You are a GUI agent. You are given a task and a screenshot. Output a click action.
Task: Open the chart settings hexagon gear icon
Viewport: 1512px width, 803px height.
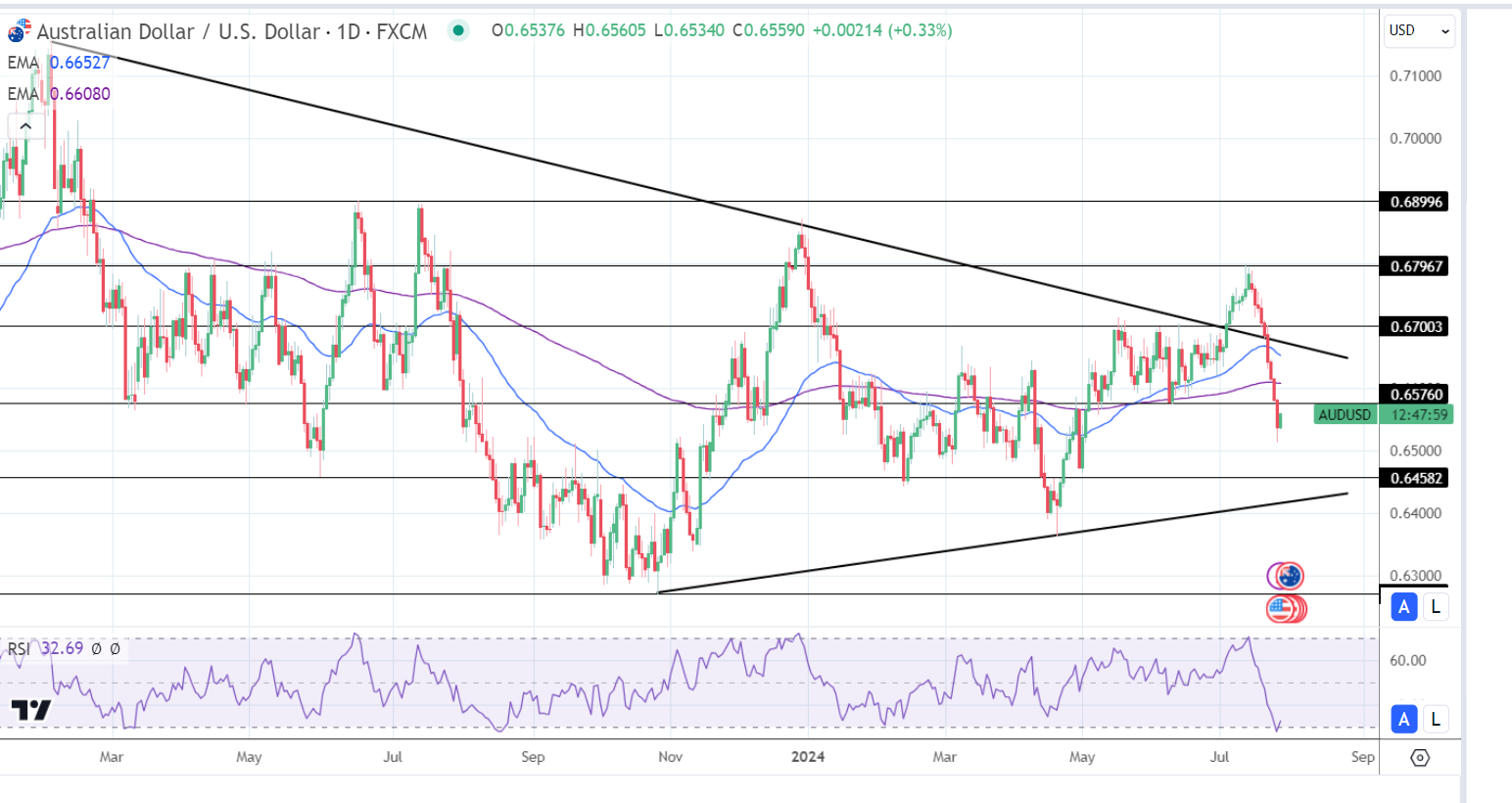click(1420, 757)
